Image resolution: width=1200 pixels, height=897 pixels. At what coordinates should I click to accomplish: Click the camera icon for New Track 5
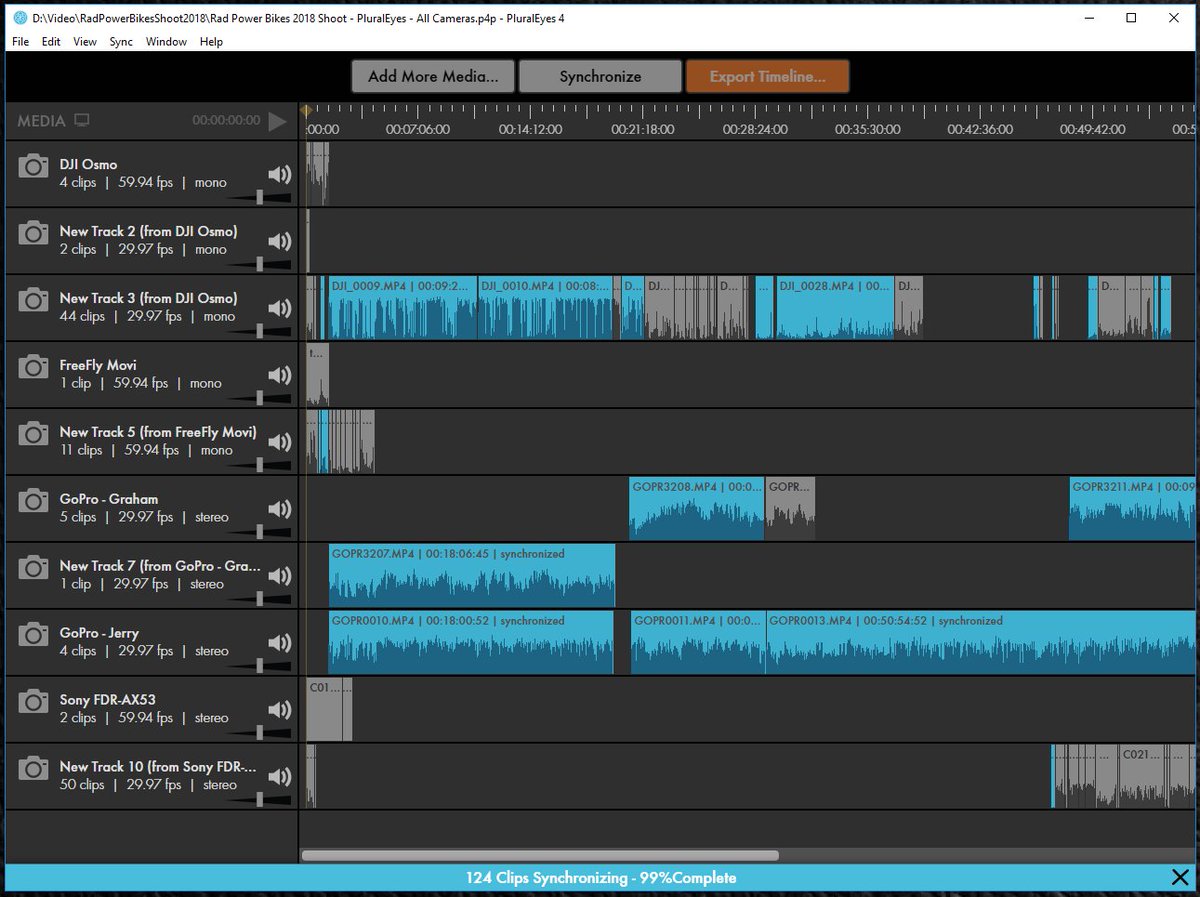click(34, 434)
